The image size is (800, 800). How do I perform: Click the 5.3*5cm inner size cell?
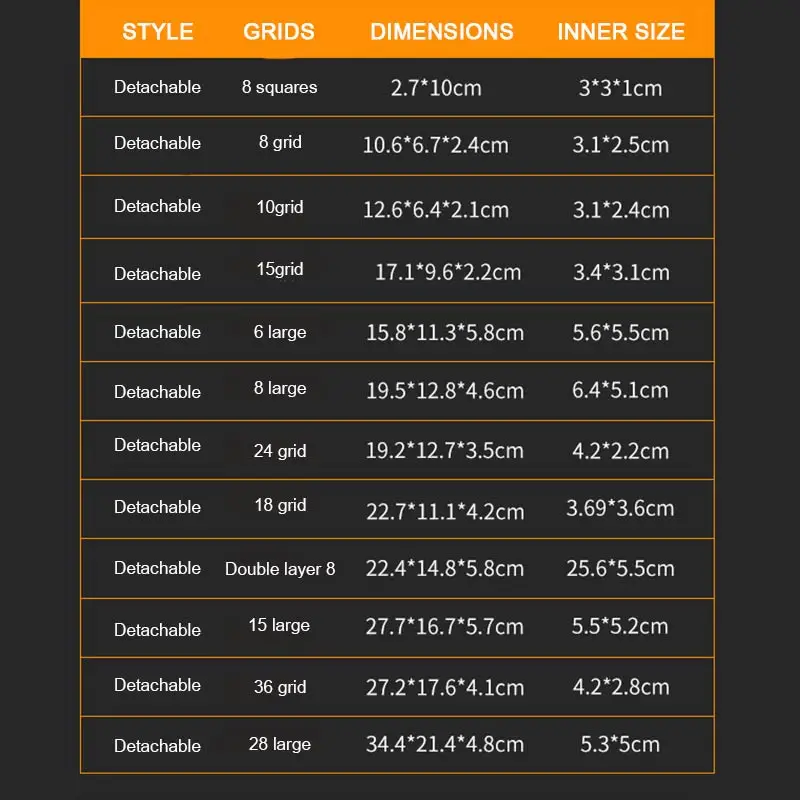coord(620,745)
